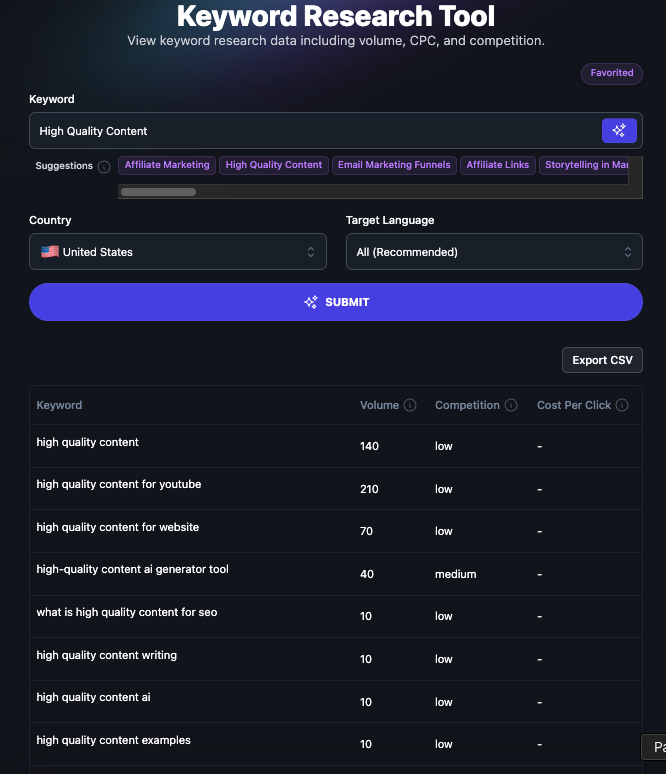This screenshot has width=666, height=774.
Task: Click the volume value 140
Action: [x=369, y=446]
